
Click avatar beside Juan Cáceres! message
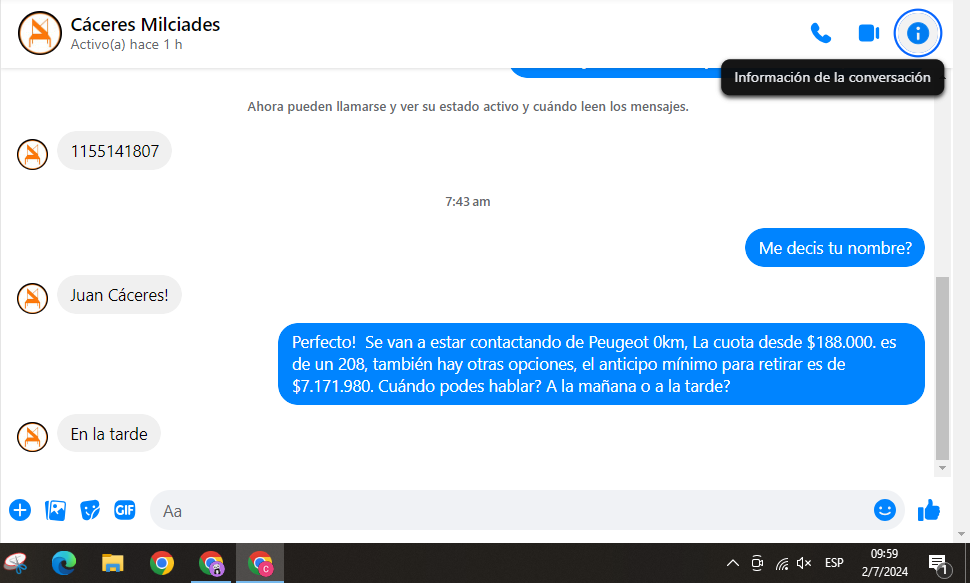32,298
